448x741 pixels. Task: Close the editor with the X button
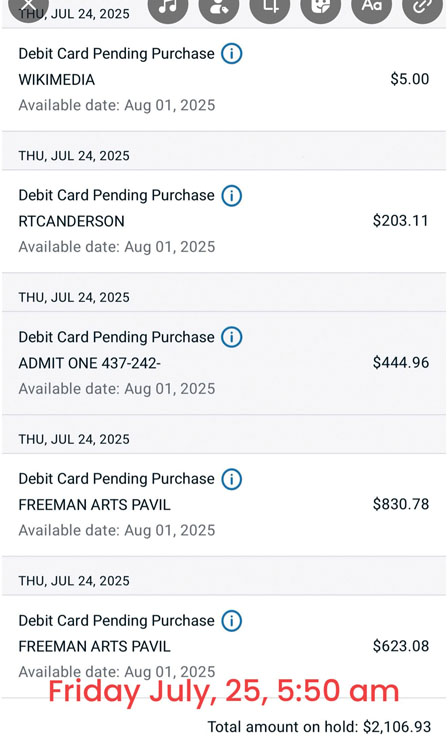coord(28,7)
